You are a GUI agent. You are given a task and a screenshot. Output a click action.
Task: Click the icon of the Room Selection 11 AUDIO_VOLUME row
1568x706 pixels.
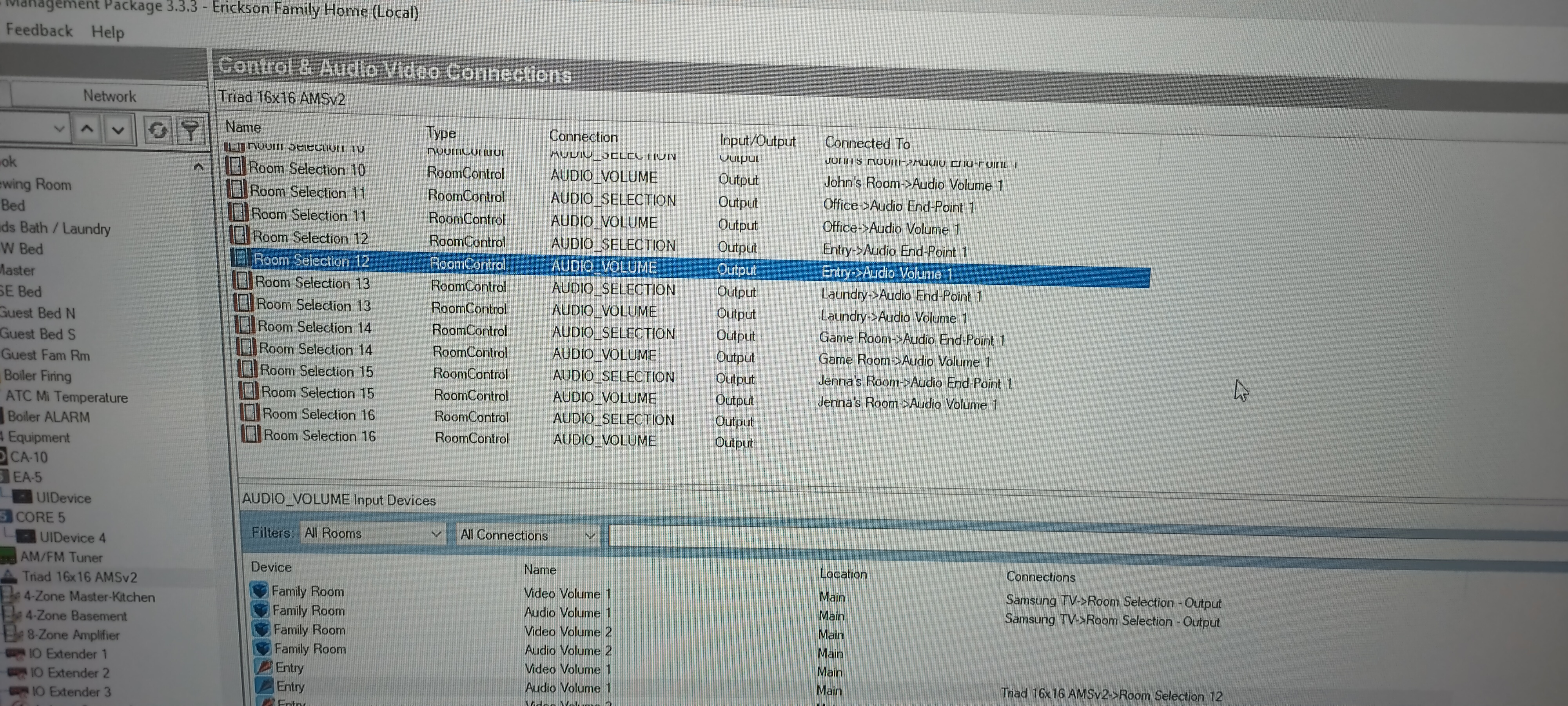coord(238,213)
